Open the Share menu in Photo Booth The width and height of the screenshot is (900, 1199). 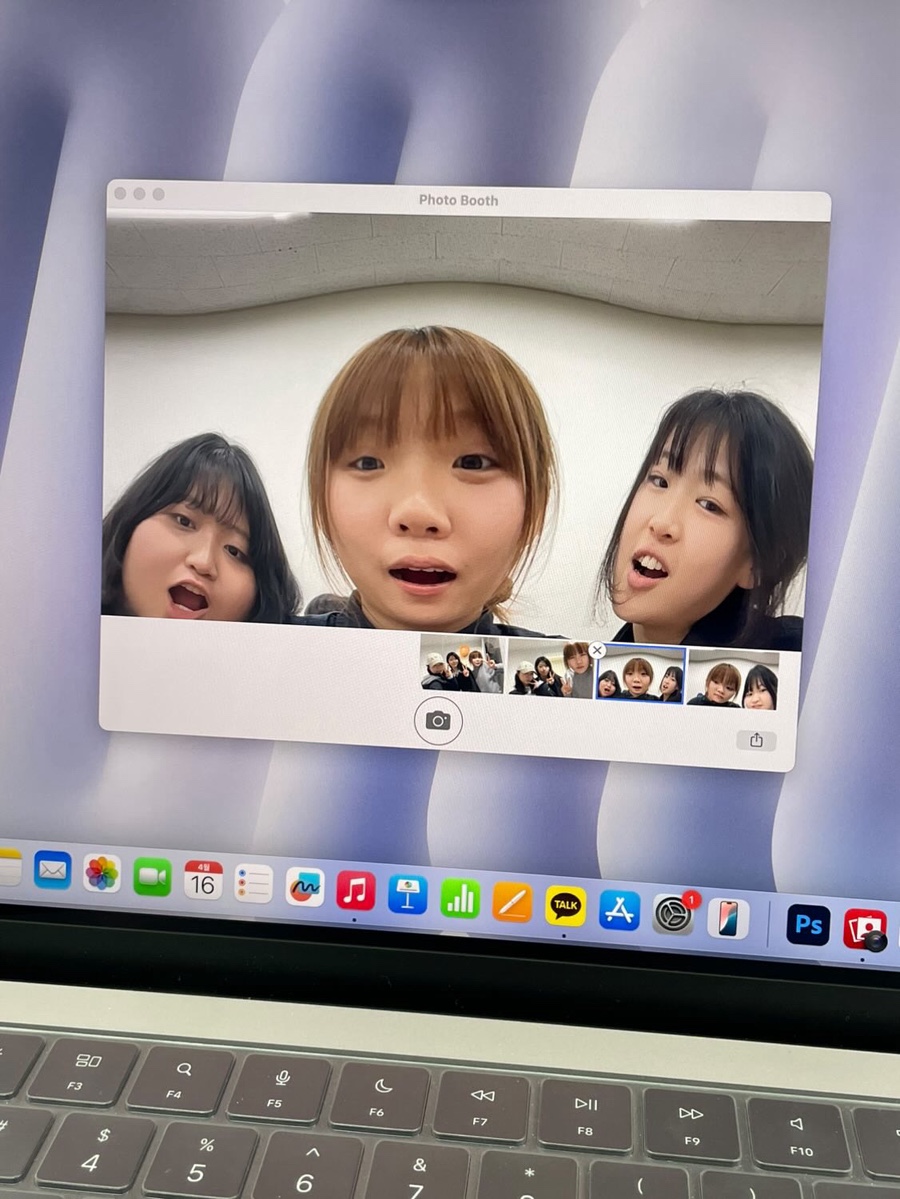pyautogui.click(x=756, y=740)
